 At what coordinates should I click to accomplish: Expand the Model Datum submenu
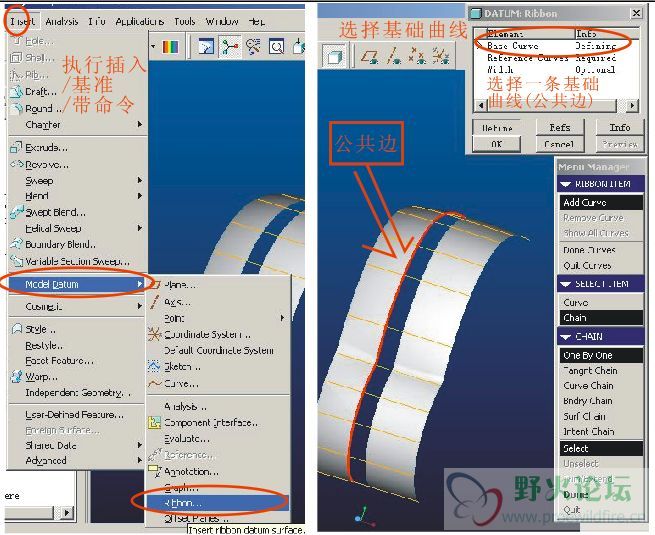[x=77, y=284]
